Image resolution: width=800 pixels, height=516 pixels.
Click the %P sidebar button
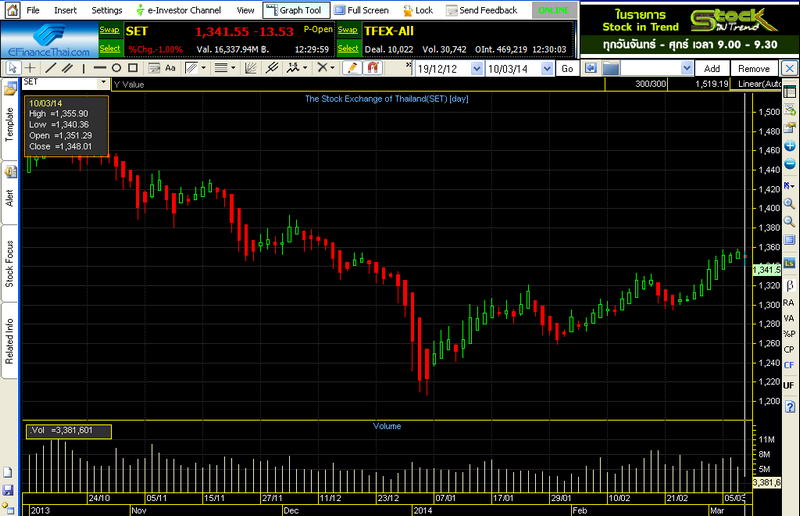[789, 334]
